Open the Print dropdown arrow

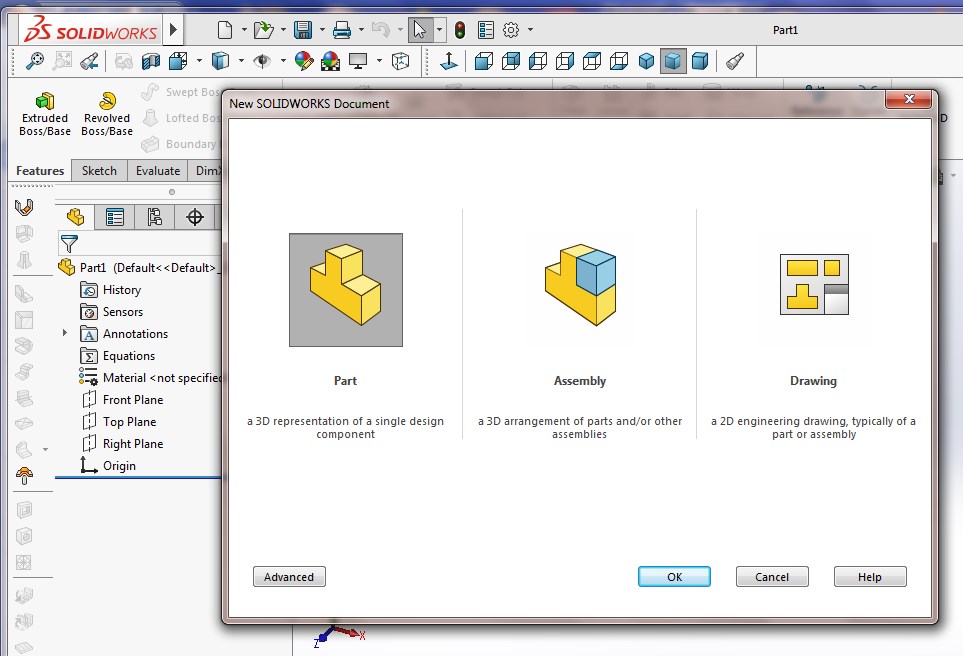(x=361, y=29)
